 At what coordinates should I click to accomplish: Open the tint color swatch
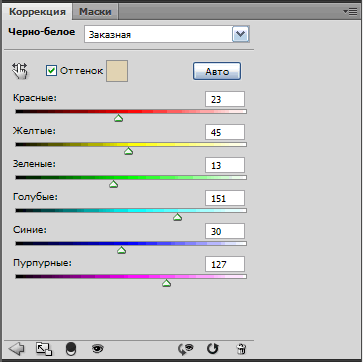[x=117, y=71]
